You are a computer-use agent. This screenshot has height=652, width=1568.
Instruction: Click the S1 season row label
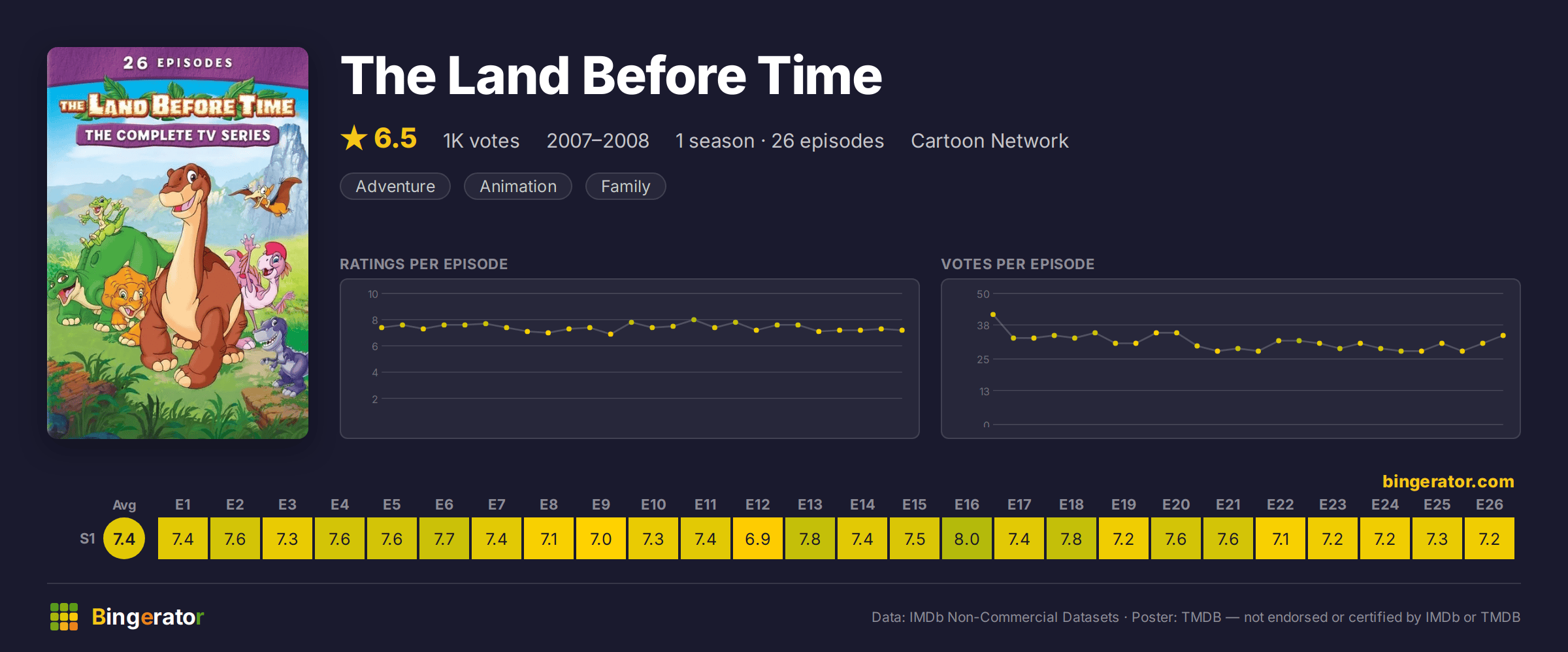pyautogui.click(x=88, y=538)
